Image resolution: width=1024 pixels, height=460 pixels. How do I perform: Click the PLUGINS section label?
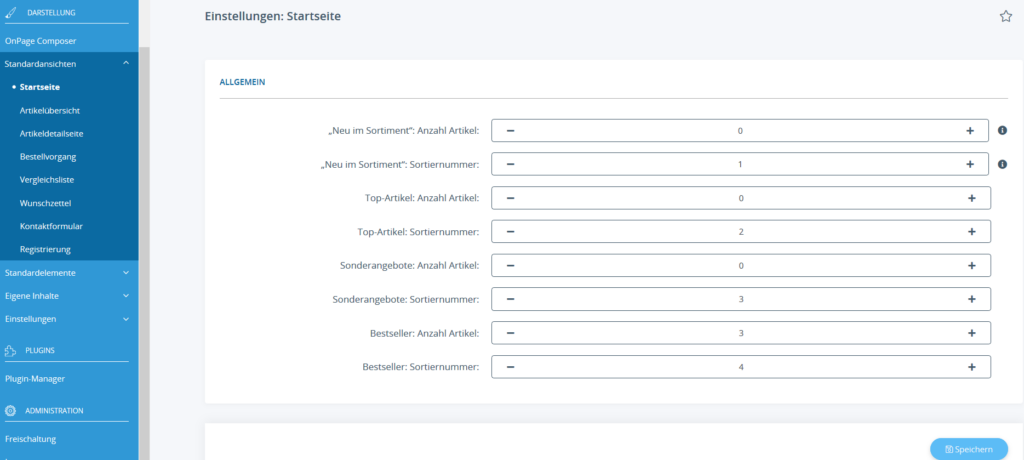click(40, 350)
